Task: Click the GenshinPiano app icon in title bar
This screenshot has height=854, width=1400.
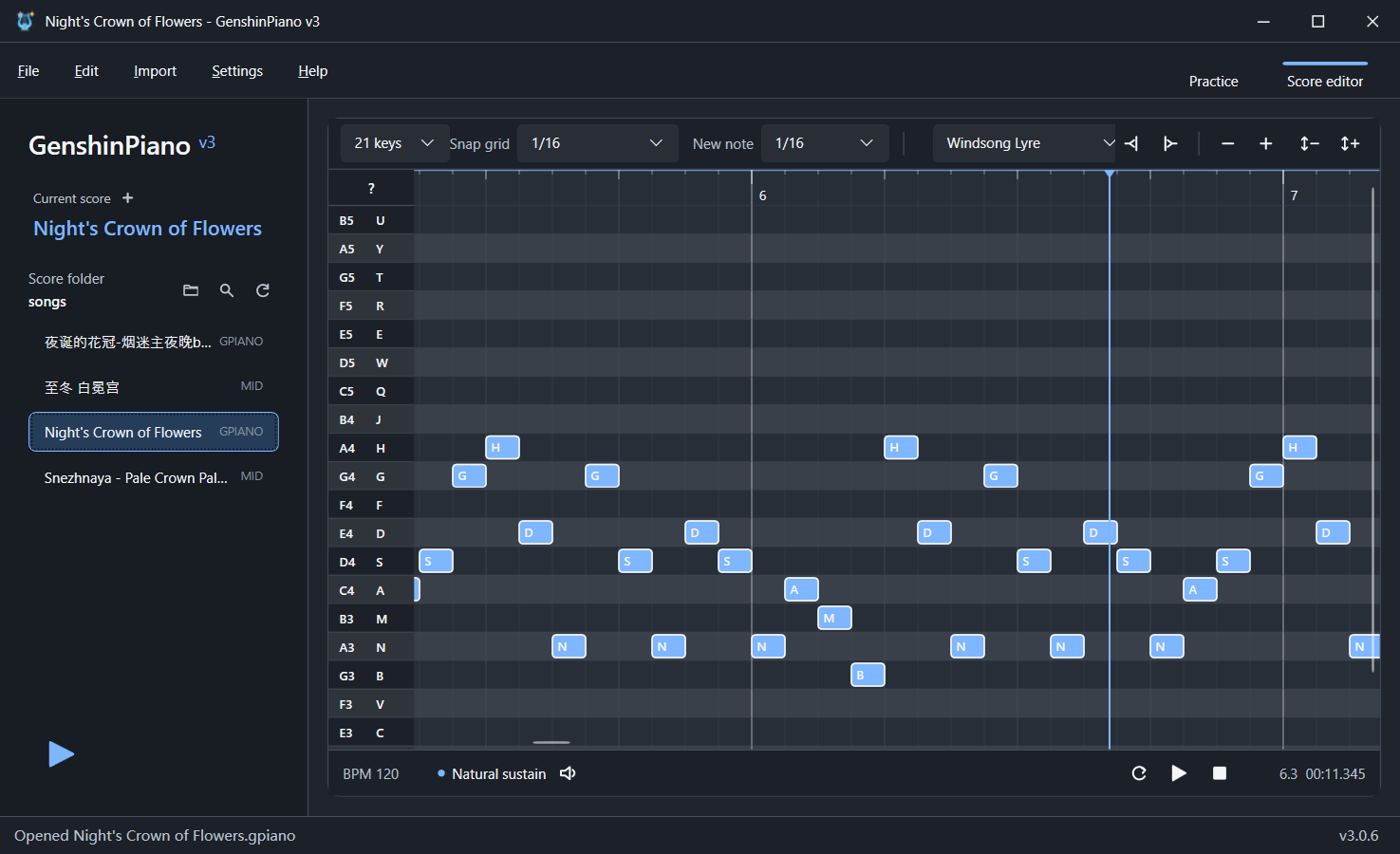Action: [26, 21]
